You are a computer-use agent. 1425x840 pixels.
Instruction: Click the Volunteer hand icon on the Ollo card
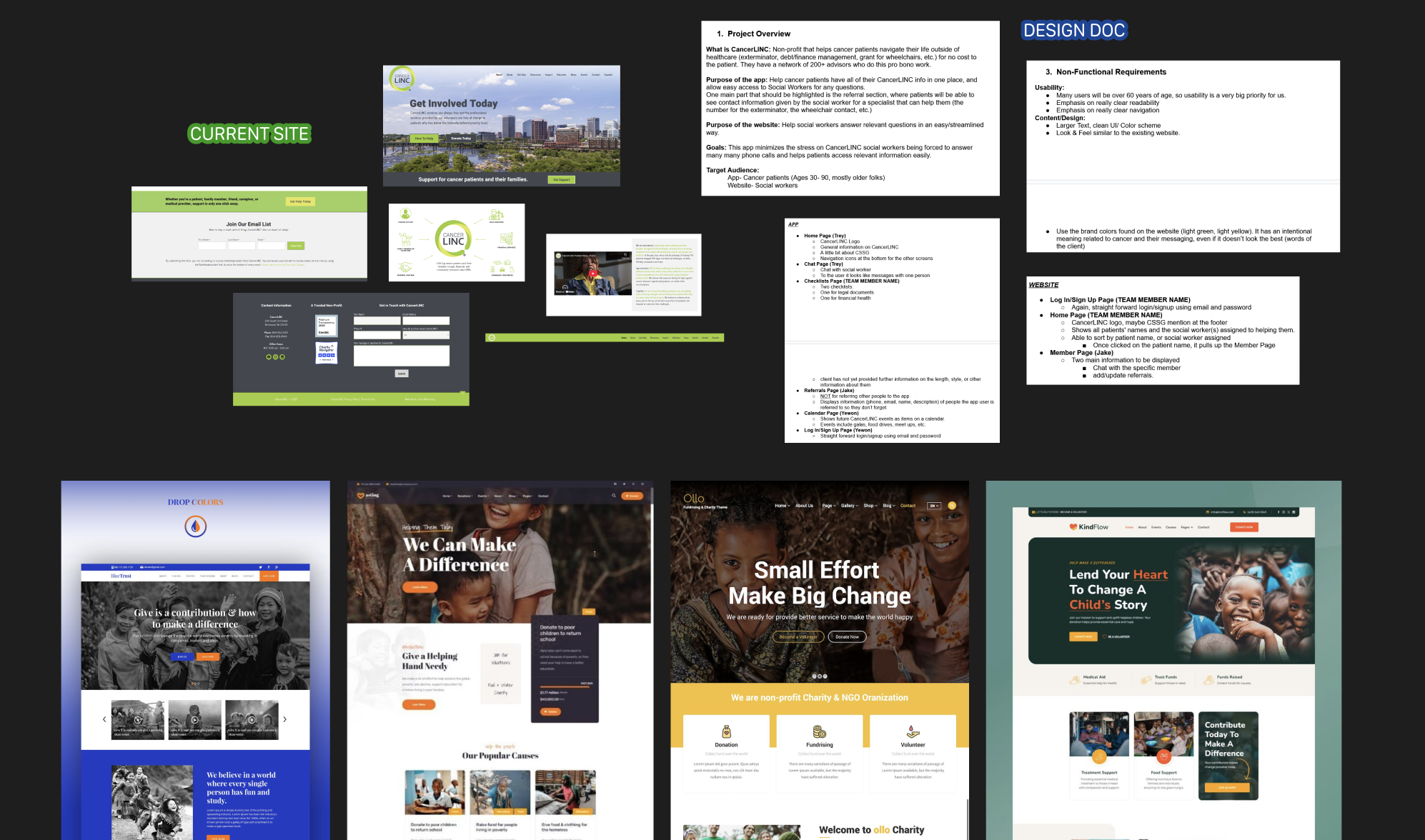coord(913,732)
